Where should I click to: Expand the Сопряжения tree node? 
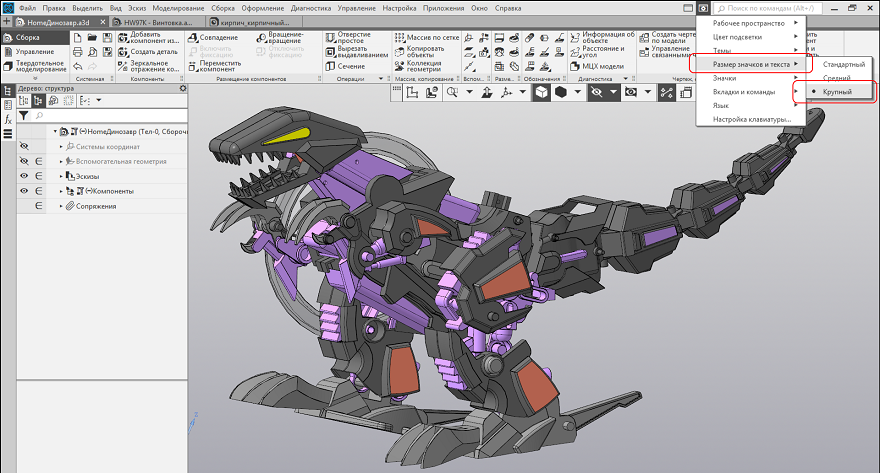click(x=61, y=206)
